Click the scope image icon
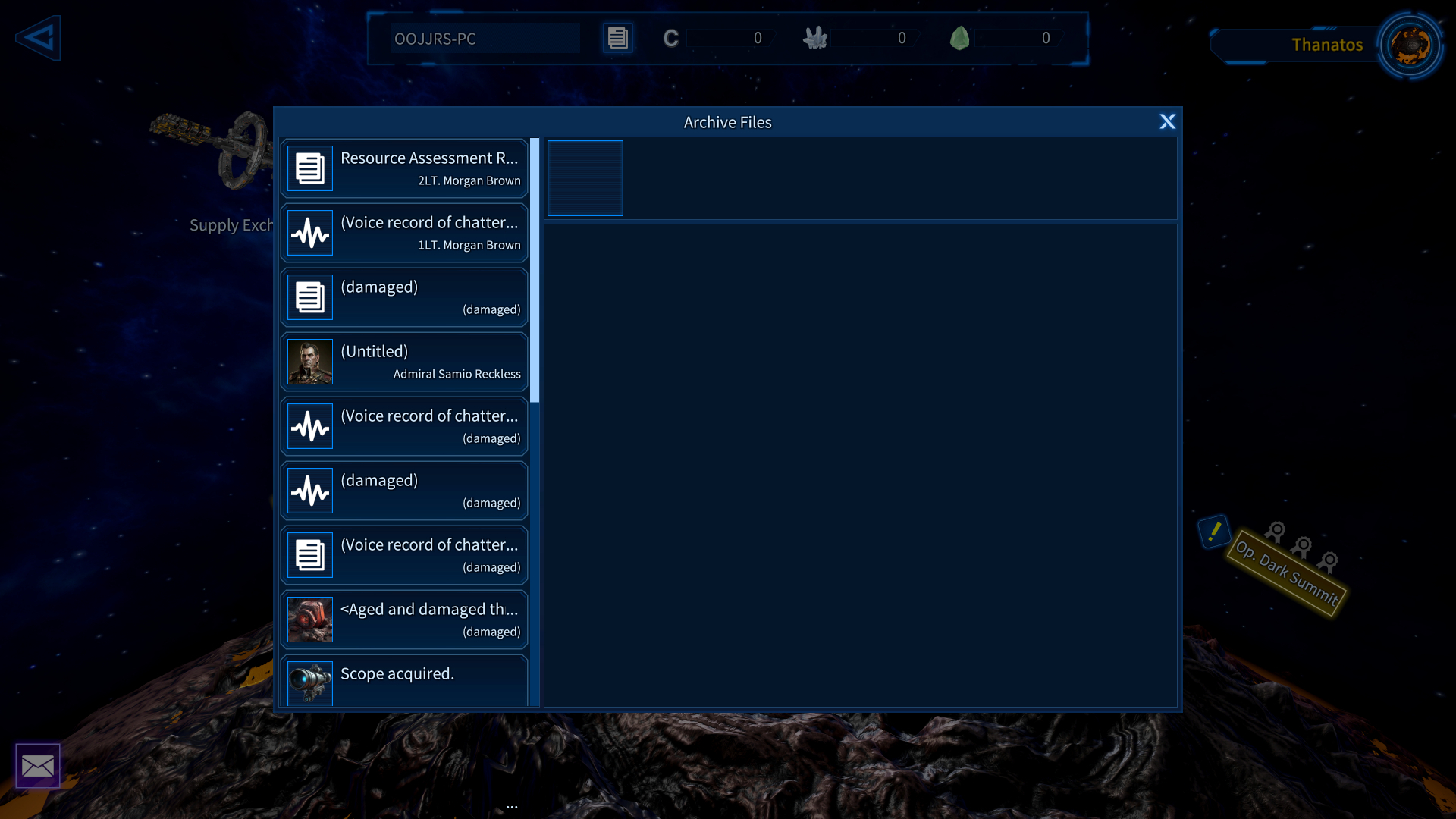1456x819 pixels. pyautogui.click(x=310, y=682)
